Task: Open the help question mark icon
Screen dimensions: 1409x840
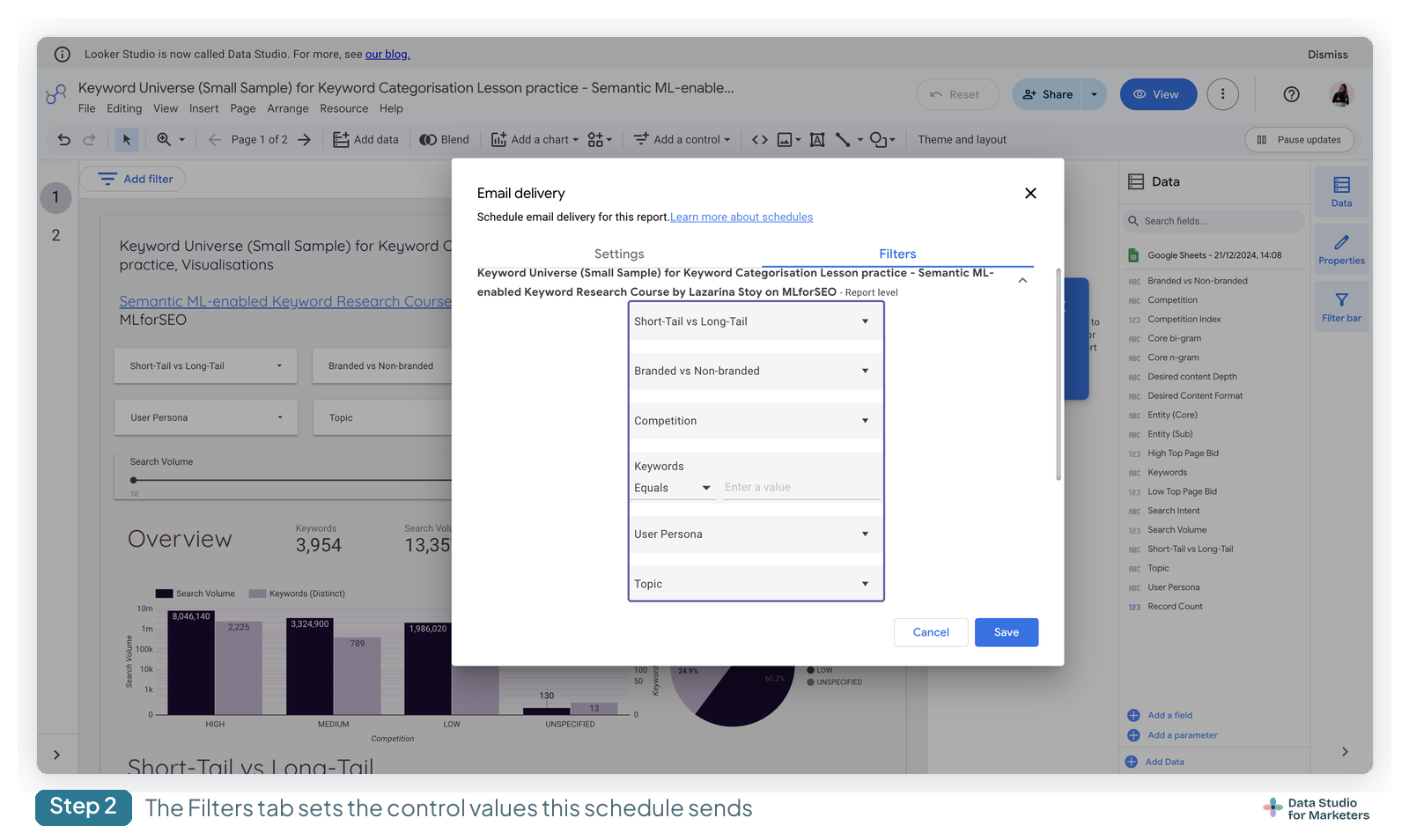Action: [1292, 94]
